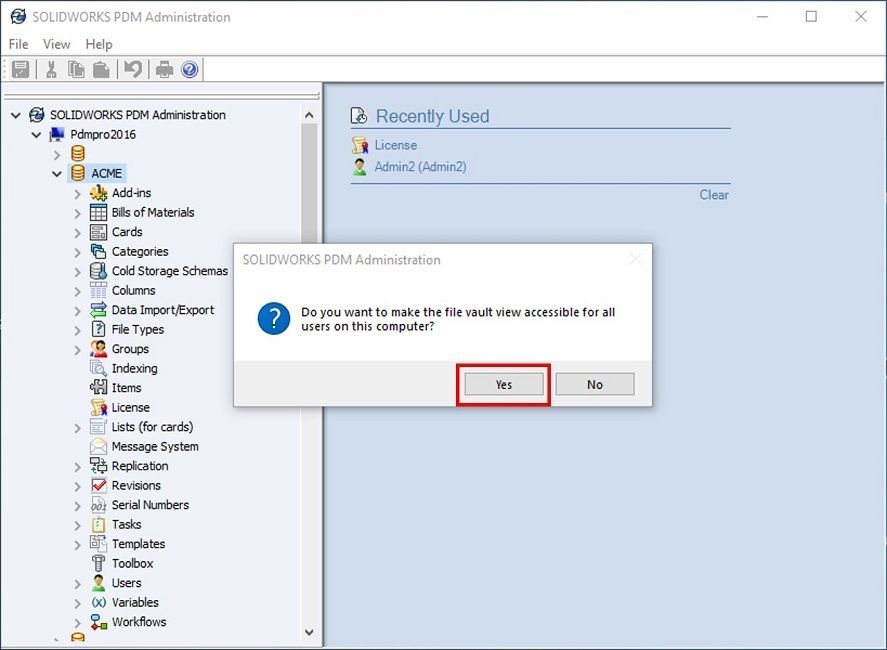Click the Print toolbar icon
The image size is (887, 650).
[x=164, y=69]
